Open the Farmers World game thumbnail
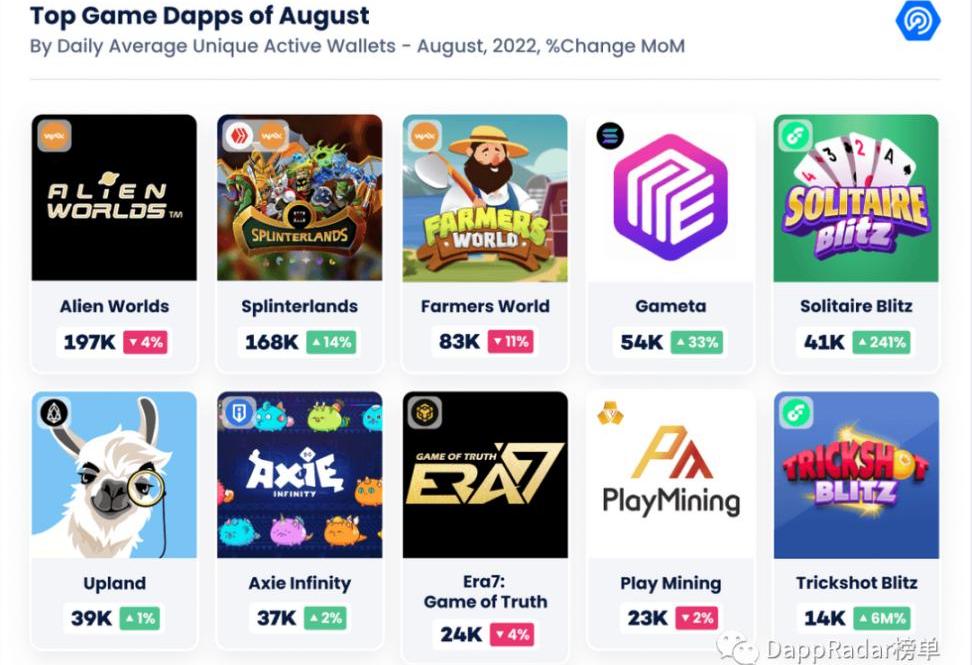 coord(485,197)
